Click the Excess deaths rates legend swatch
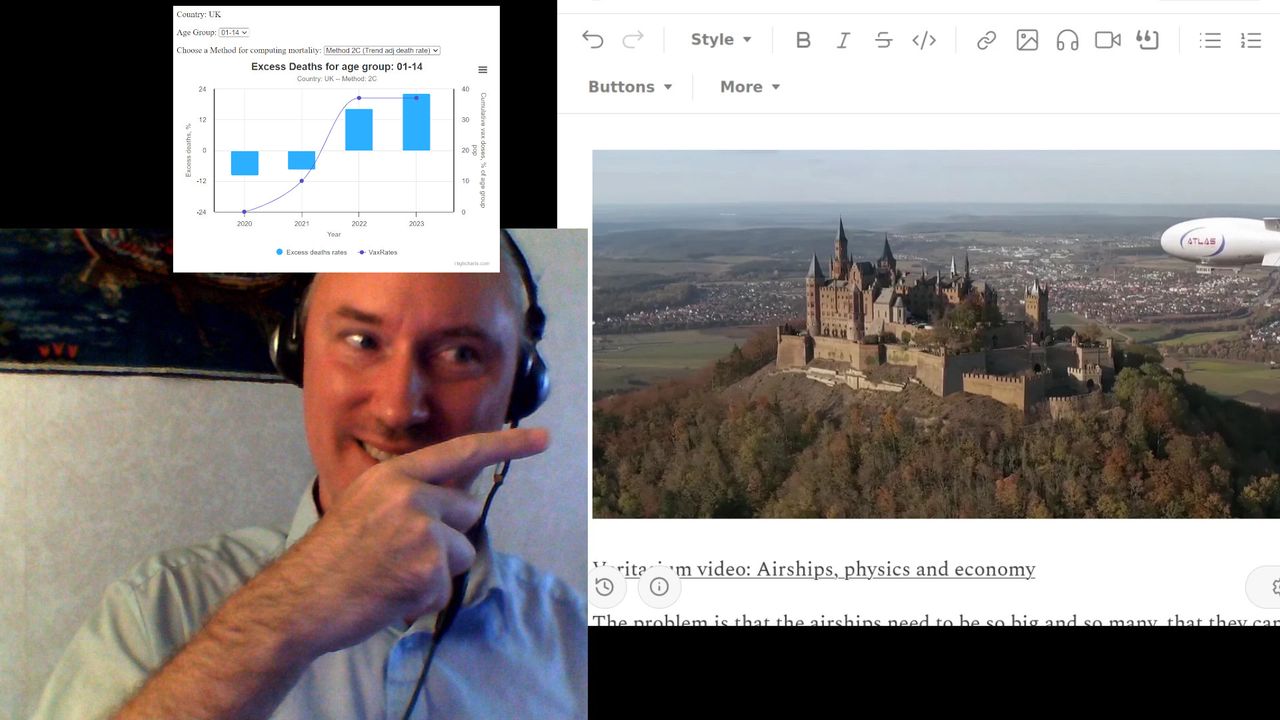Image resolution: width=1280 pixels, height=720 pixels. pyautogui.click(x=280, y=252)
